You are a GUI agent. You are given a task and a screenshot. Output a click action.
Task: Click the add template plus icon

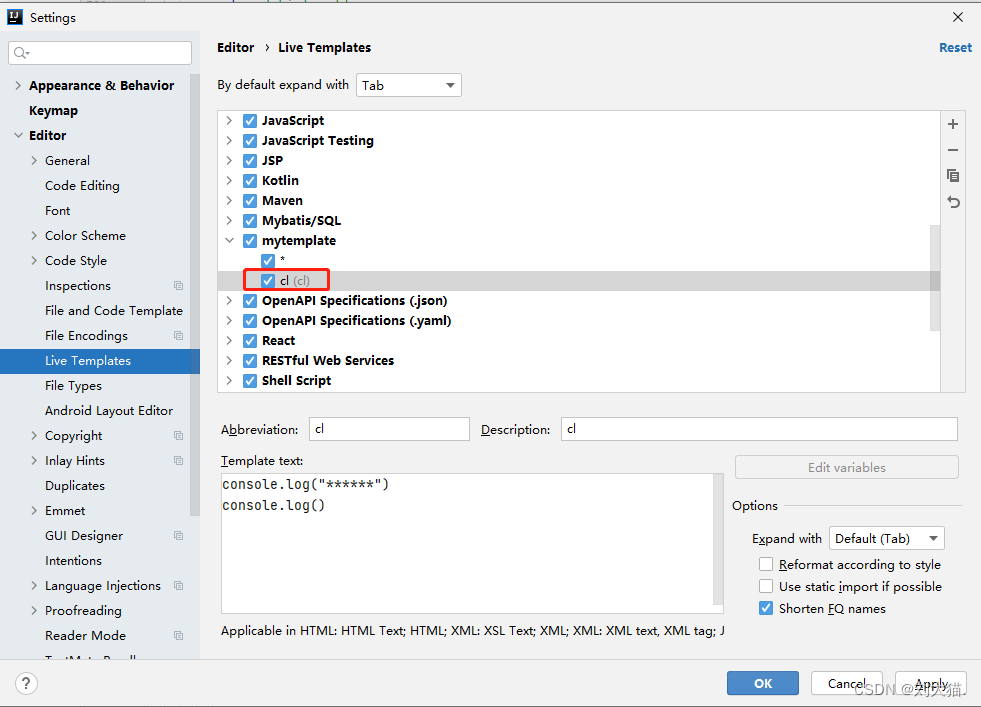point(953,125)
